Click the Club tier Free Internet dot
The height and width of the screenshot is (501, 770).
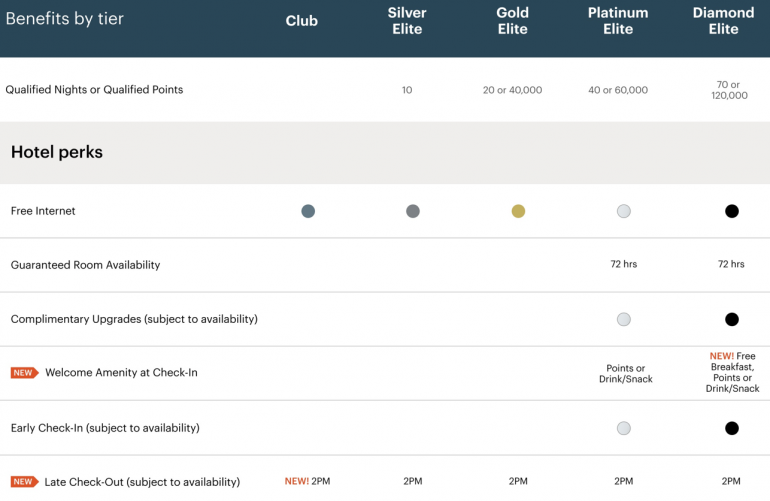[x=308, y=211]
